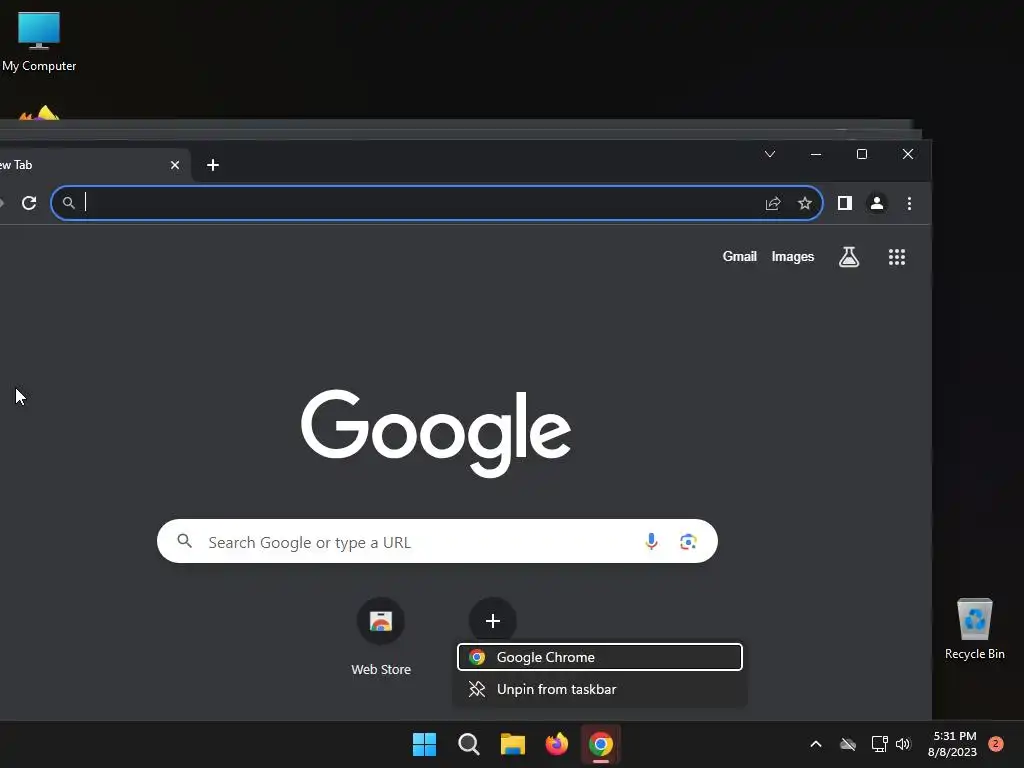Maximize the Chrome window
Screen dimensions: 1024x768
tap(862, 154)
